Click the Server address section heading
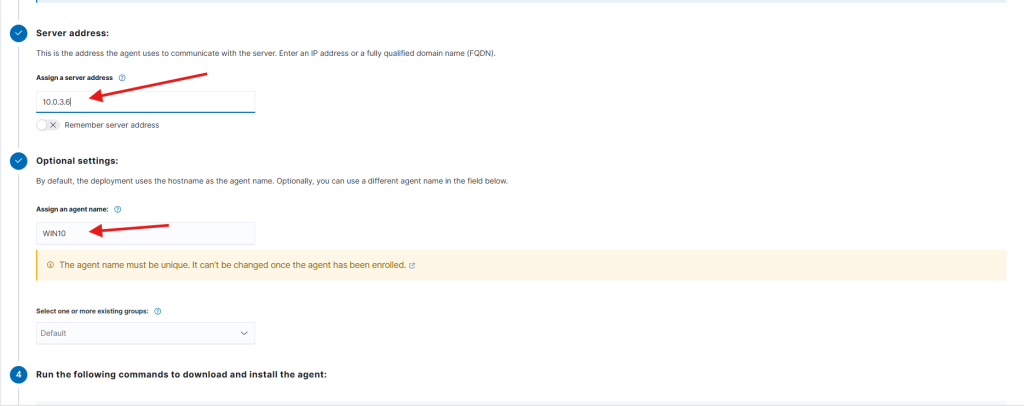The image size is (1024, 406). pyautogui.click(x=72, y=33)
